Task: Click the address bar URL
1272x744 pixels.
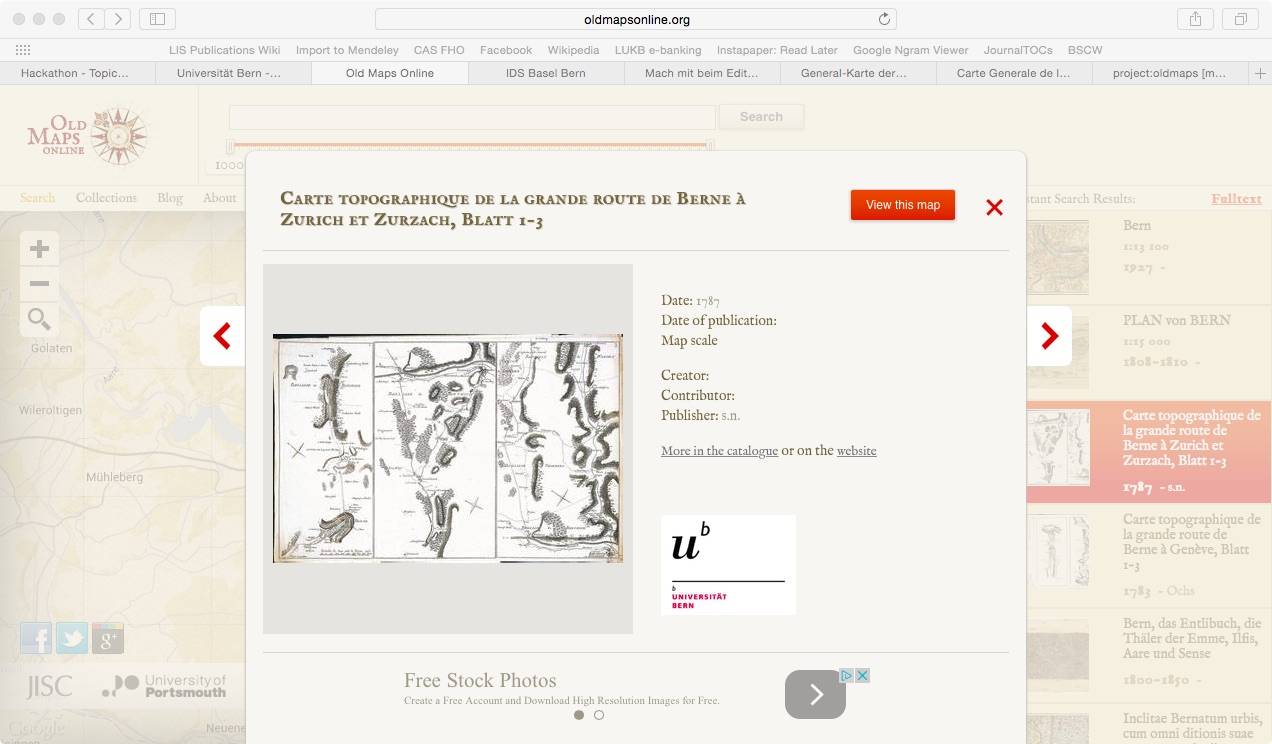Action: [x=636, y=19]
